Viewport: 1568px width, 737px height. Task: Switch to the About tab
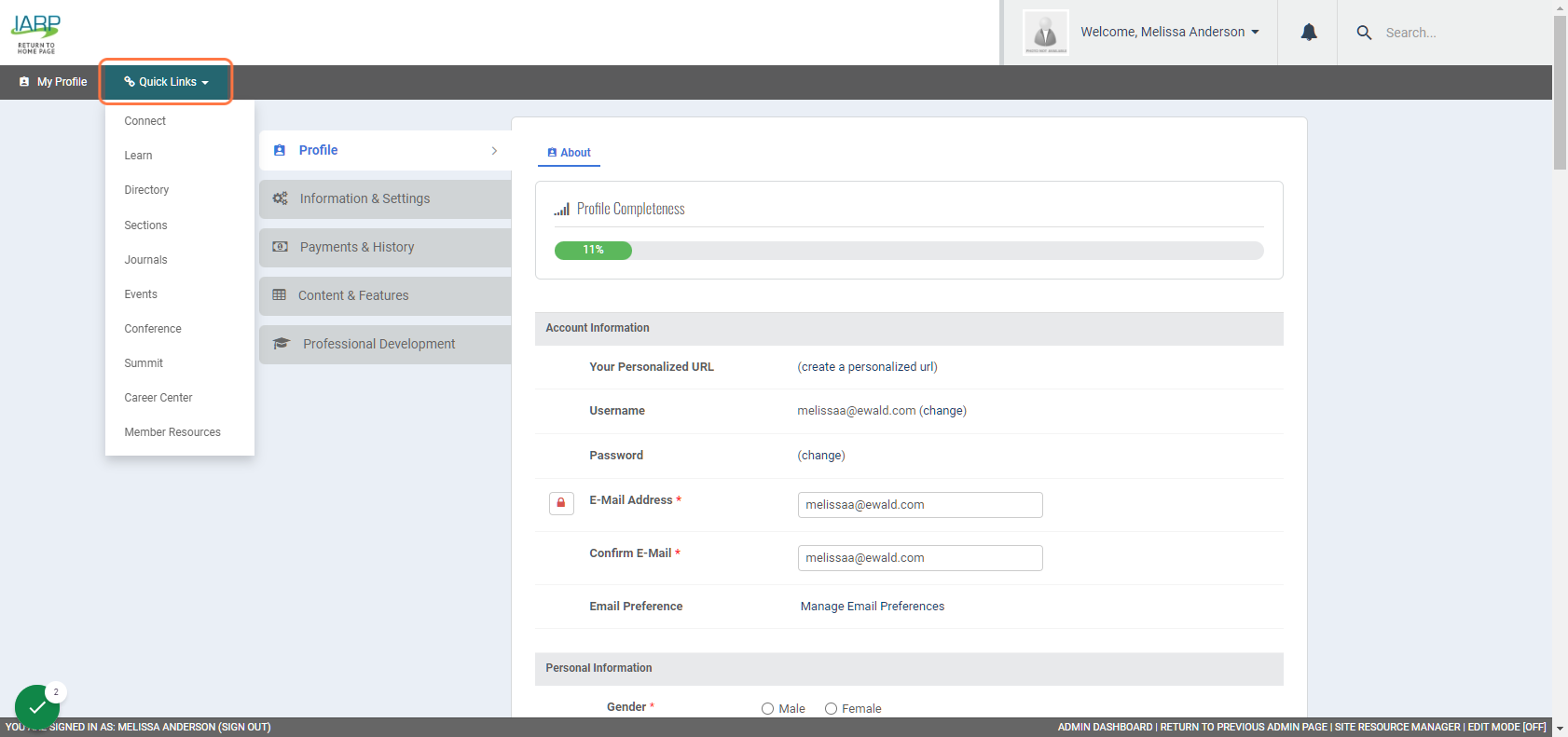569,153
